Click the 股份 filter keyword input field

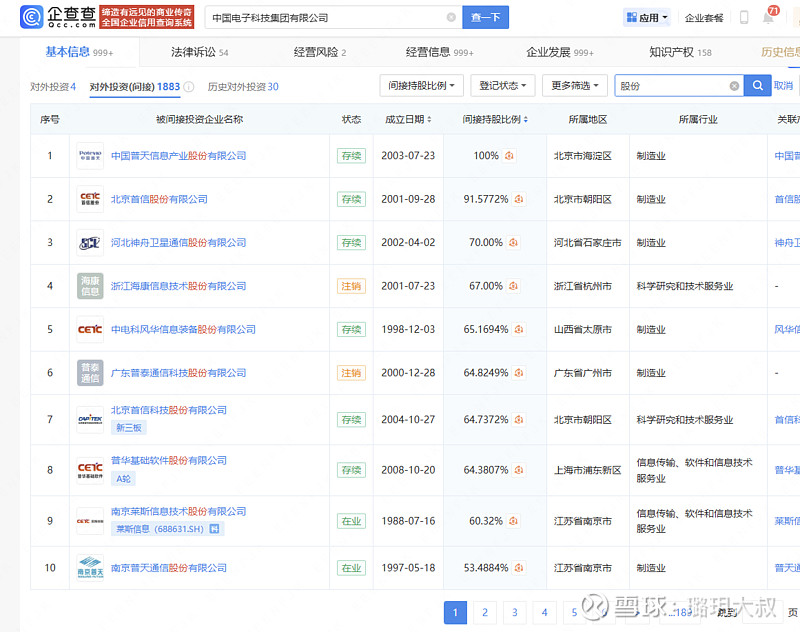pyautogui.click(x=670, y=86)
